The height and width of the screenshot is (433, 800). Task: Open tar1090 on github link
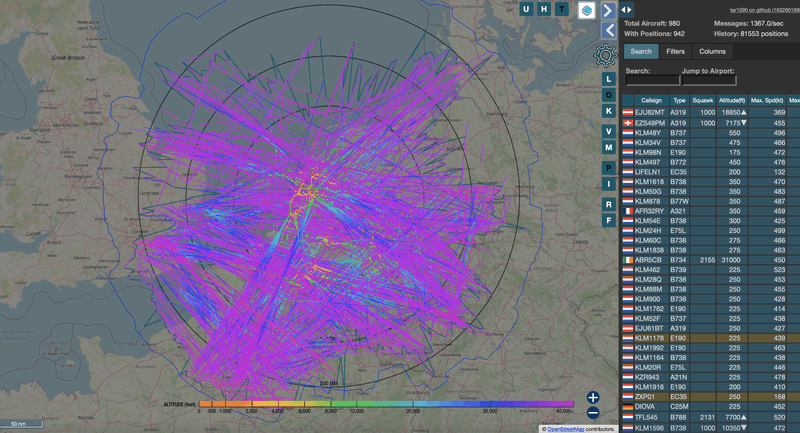765,10
